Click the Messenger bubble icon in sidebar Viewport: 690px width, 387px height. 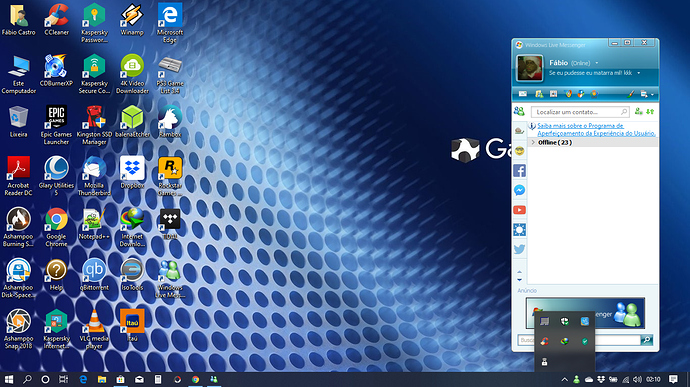(x=519, y=190)
